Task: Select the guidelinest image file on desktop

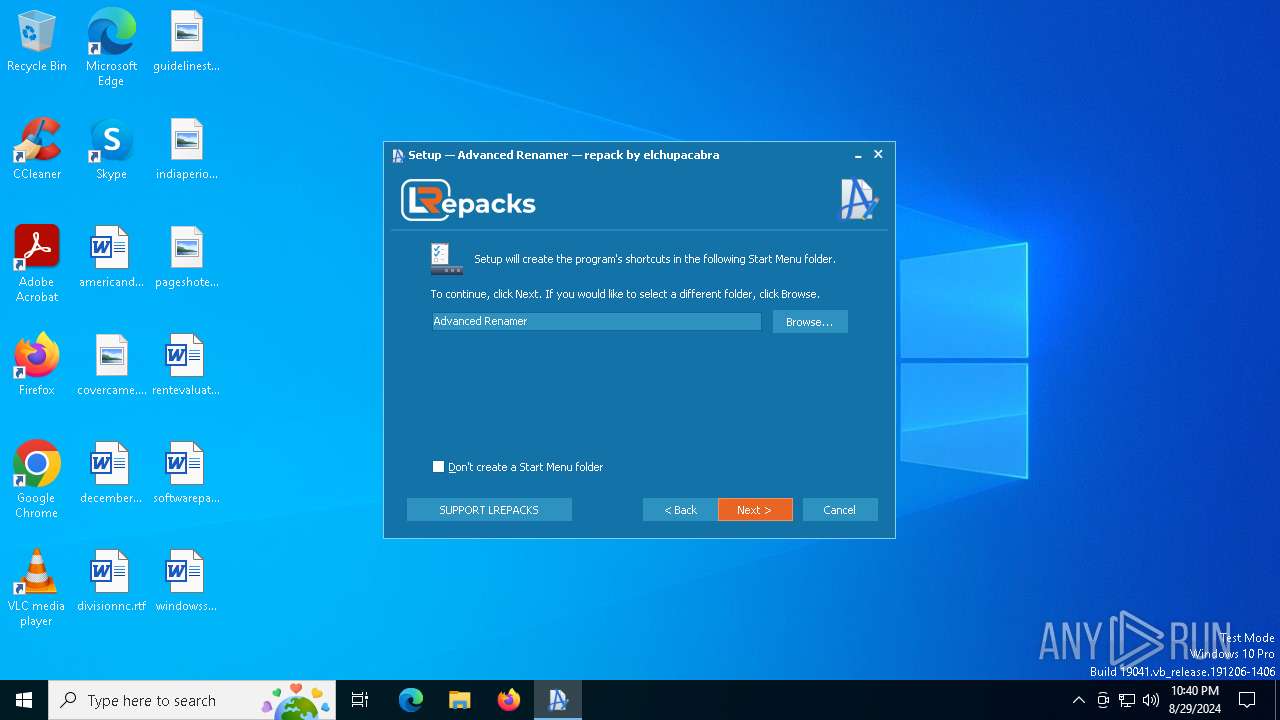Action: pos(186,42)
